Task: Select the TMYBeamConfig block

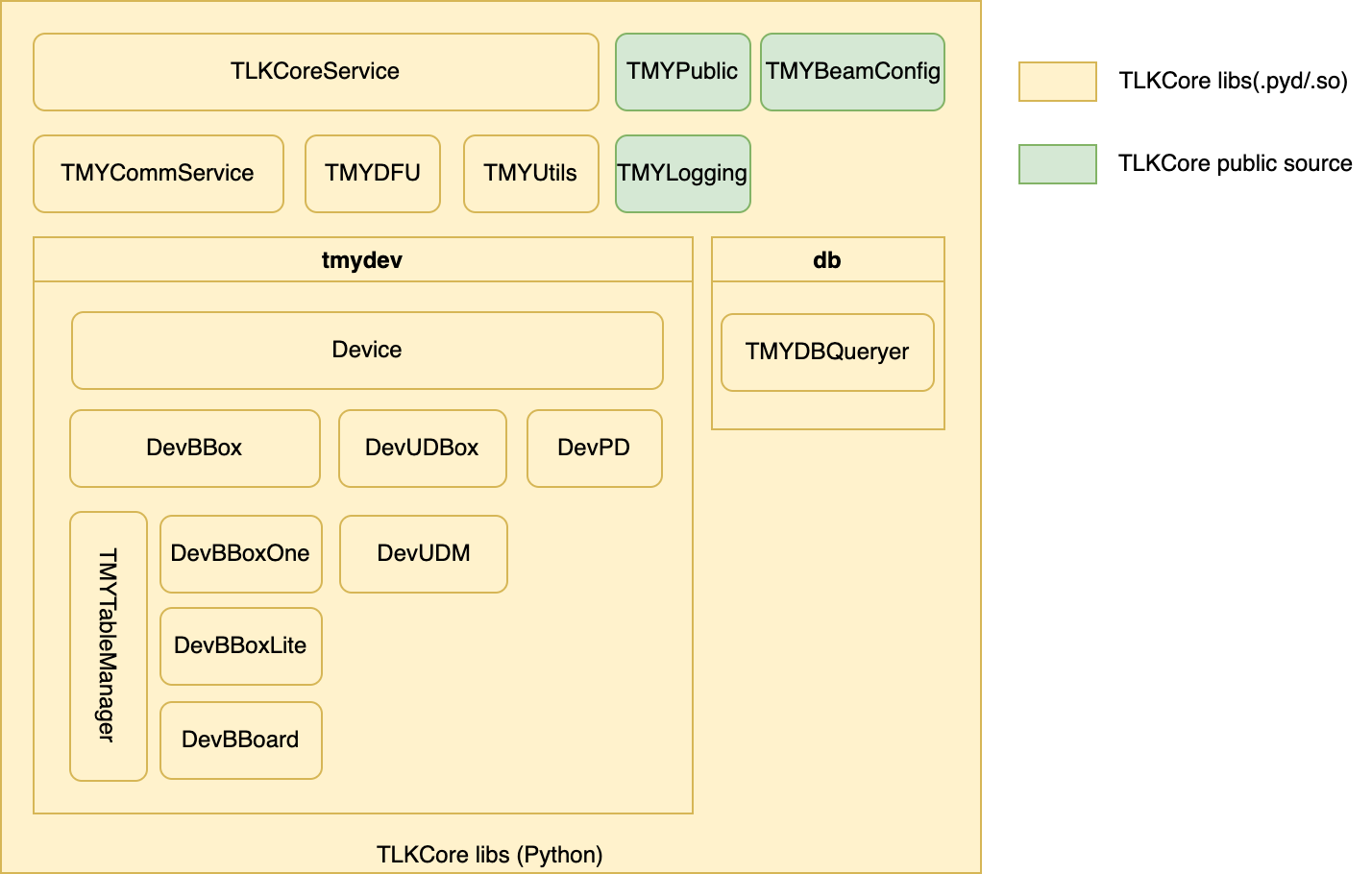Action: 852,72
